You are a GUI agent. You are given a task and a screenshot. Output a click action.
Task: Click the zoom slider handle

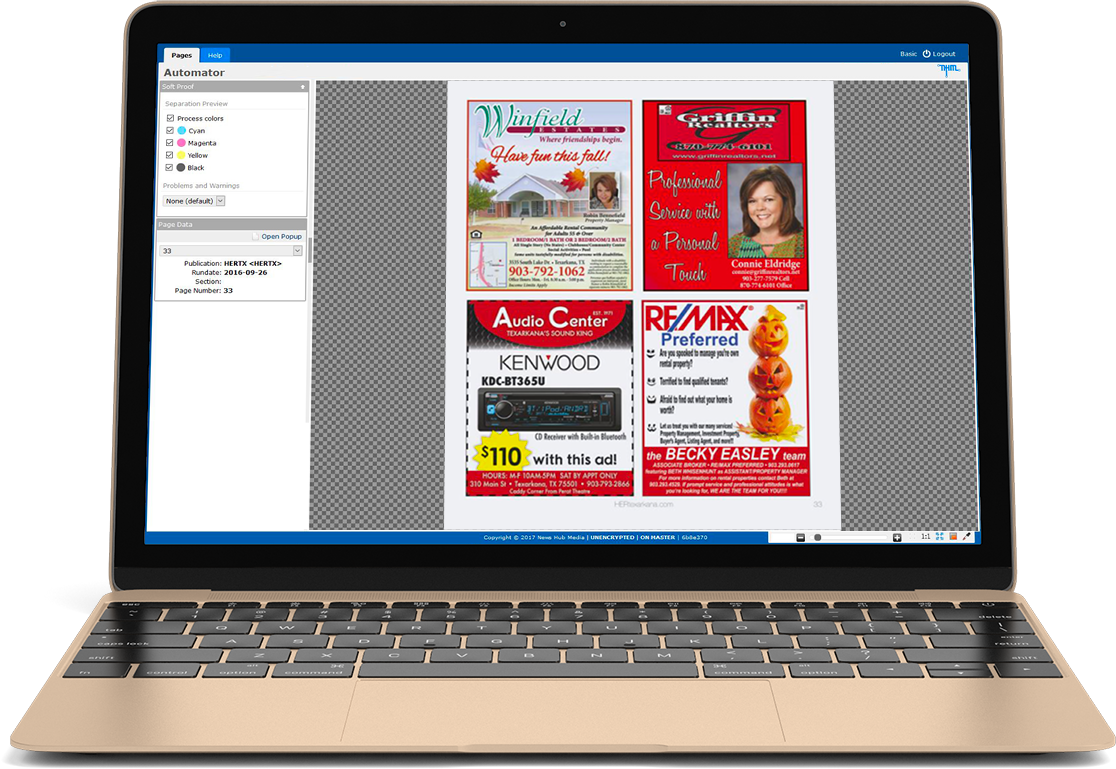coord(818,538)
